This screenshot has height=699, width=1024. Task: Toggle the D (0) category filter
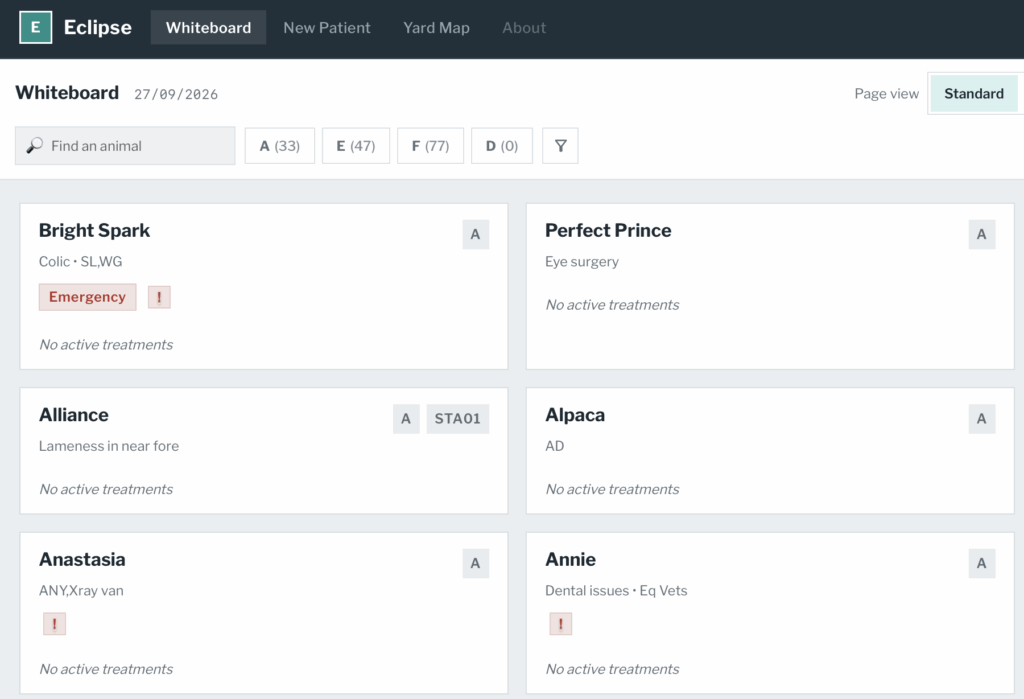click(x=502, y=146)
